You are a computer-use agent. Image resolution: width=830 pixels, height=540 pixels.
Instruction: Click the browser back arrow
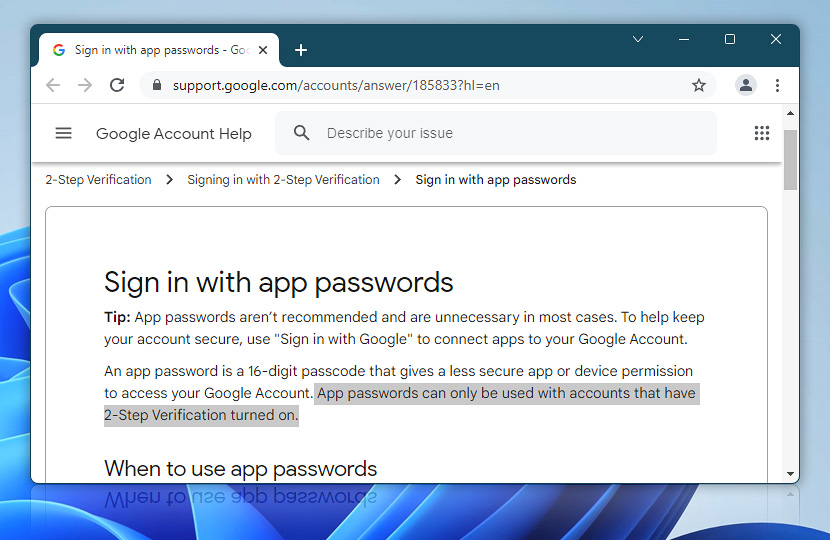point(53,85)
